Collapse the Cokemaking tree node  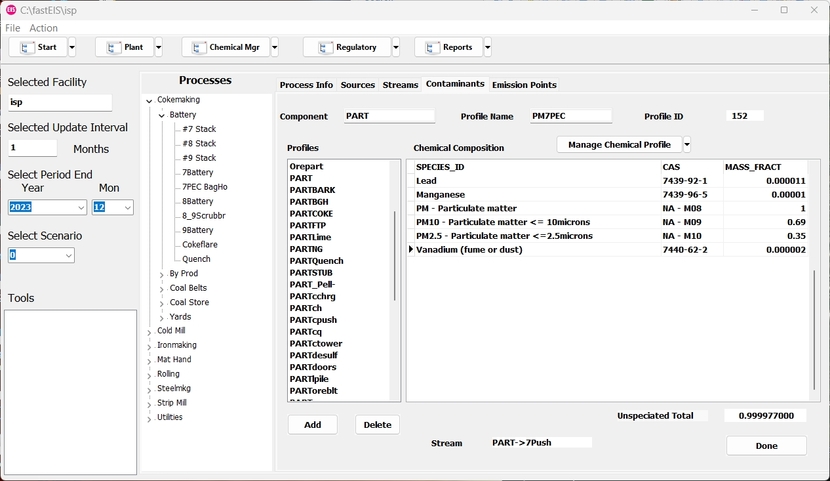(149, 100)
